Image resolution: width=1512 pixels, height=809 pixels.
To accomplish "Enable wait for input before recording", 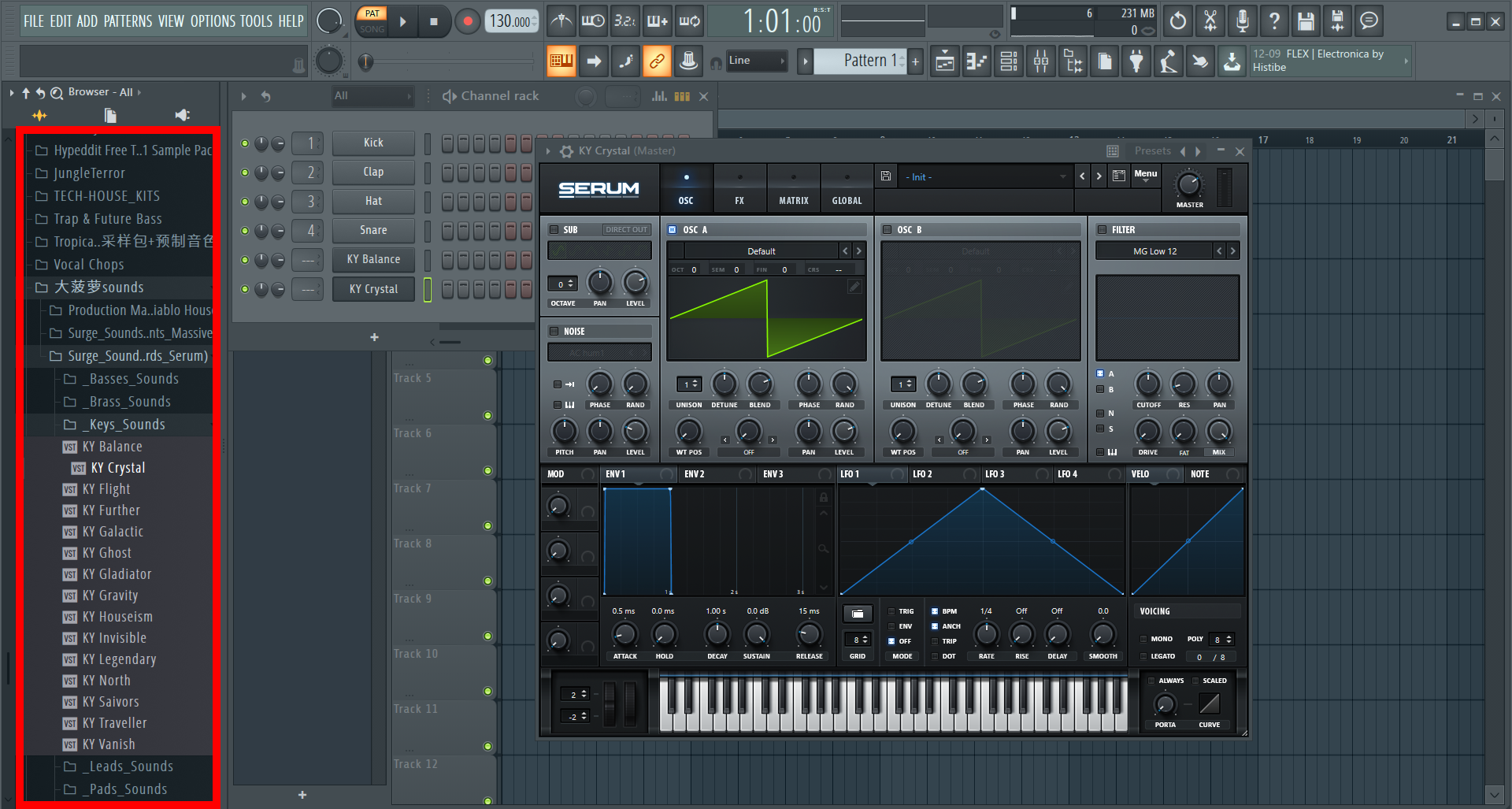I will coord(593,21).
